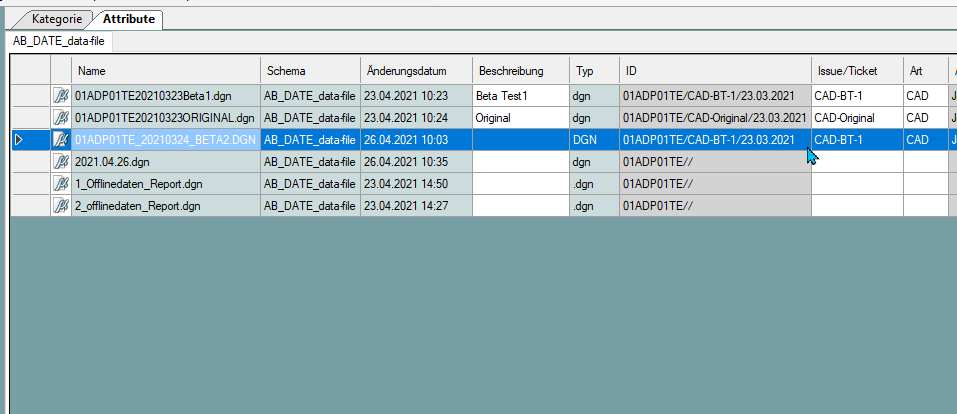Click the date 26.04.2021 10:35
This screenshot has width=957, height=414.
coord(406,162)
